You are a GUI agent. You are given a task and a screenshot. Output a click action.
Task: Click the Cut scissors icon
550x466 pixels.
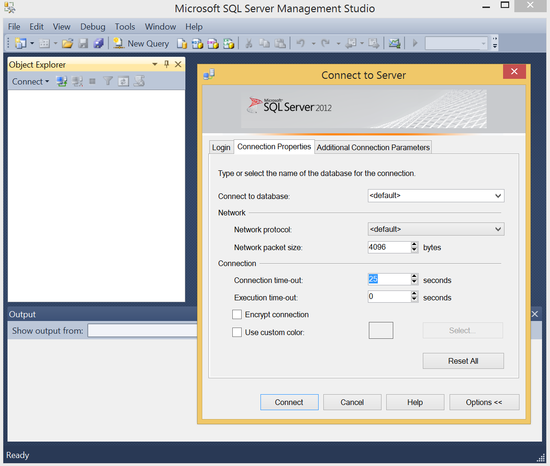point(249,43)
